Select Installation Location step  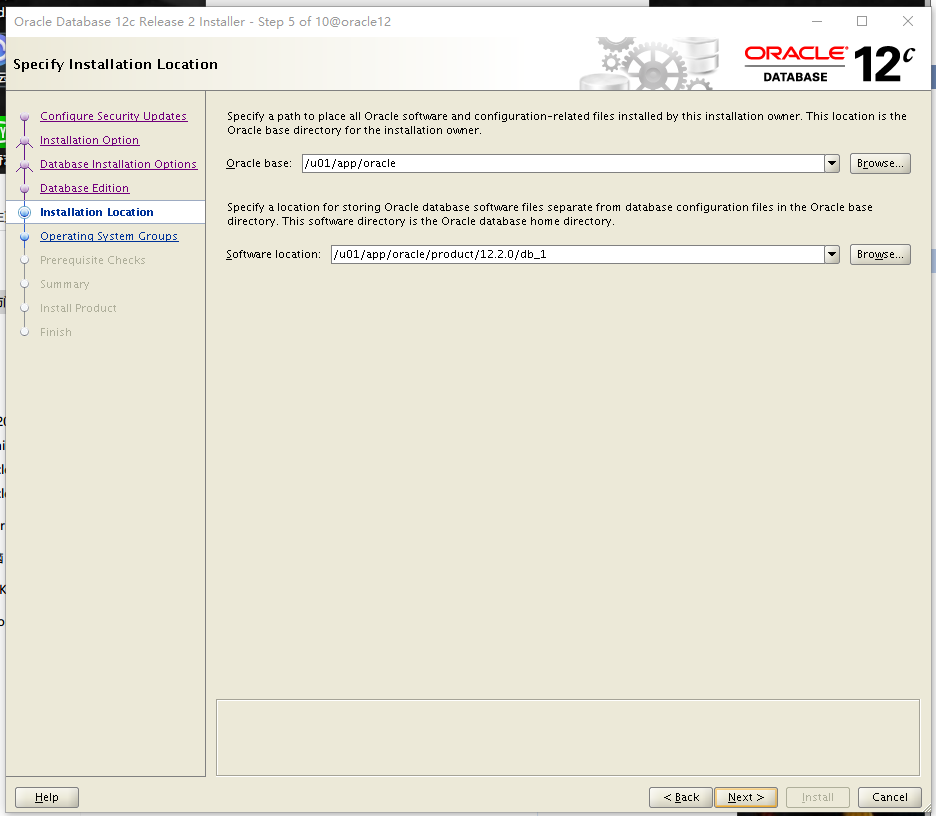97,212
